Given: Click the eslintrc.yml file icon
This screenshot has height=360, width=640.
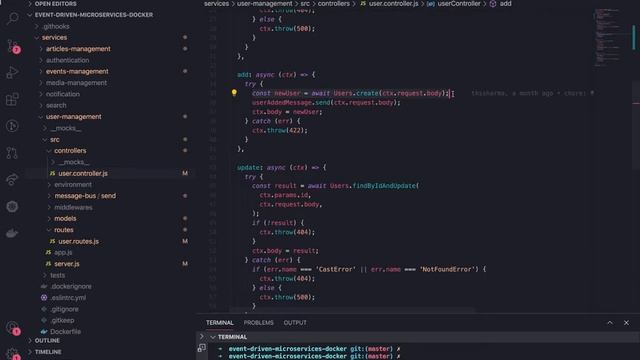Looking at the screenshot, I should tap(44, 298).
